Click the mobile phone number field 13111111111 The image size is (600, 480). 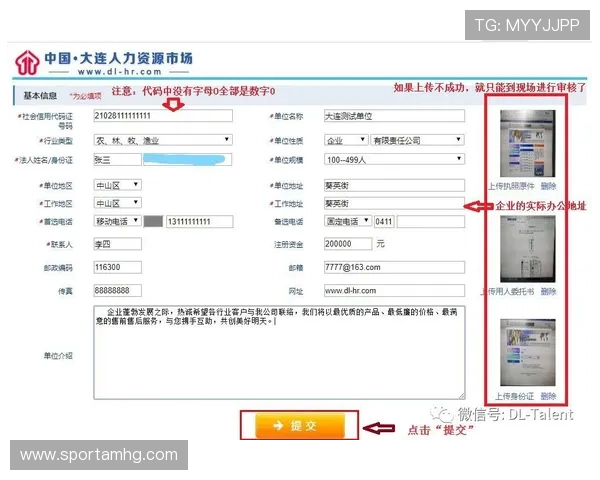click(199, 221)
